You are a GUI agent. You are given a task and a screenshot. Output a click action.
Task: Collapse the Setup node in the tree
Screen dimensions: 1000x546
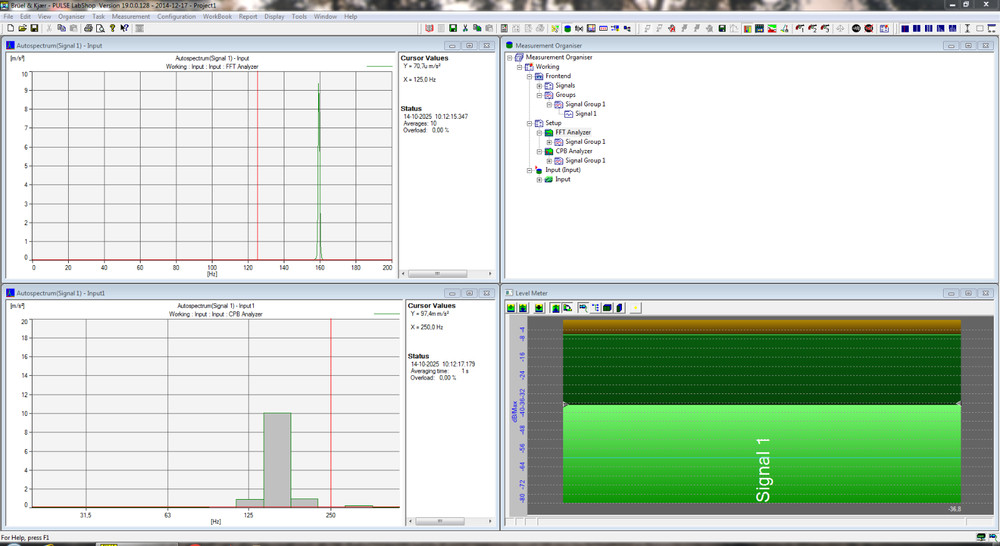530,123
